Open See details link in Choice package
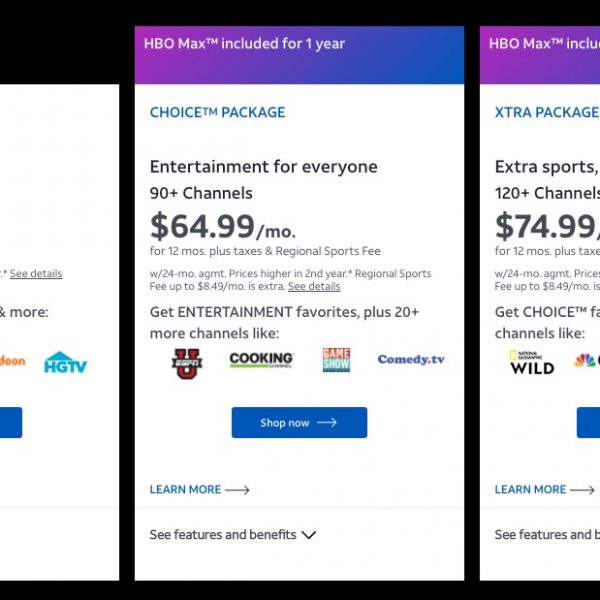 (x=314, y=286)
